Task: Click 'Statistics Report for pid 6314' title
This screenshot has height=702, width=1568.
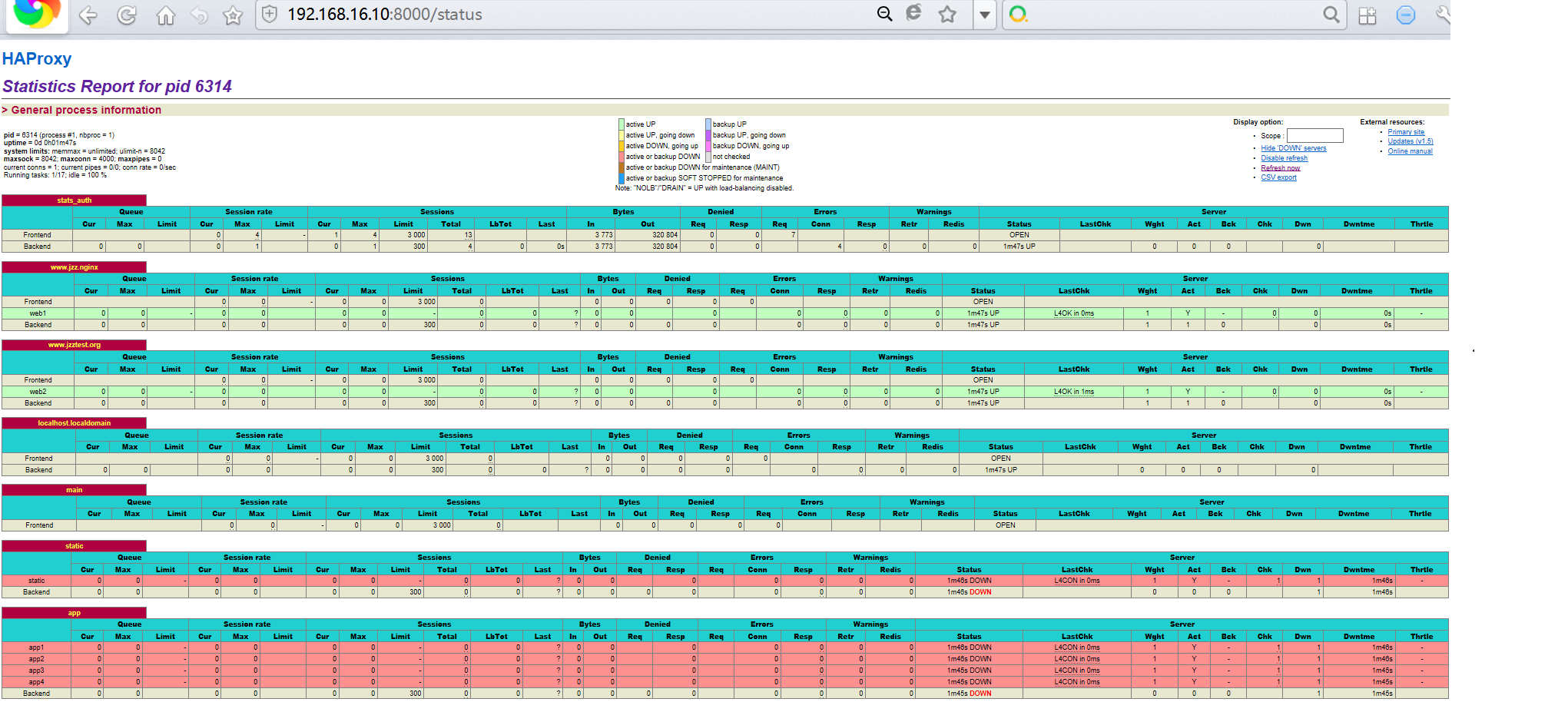Action: click(117, 86)
